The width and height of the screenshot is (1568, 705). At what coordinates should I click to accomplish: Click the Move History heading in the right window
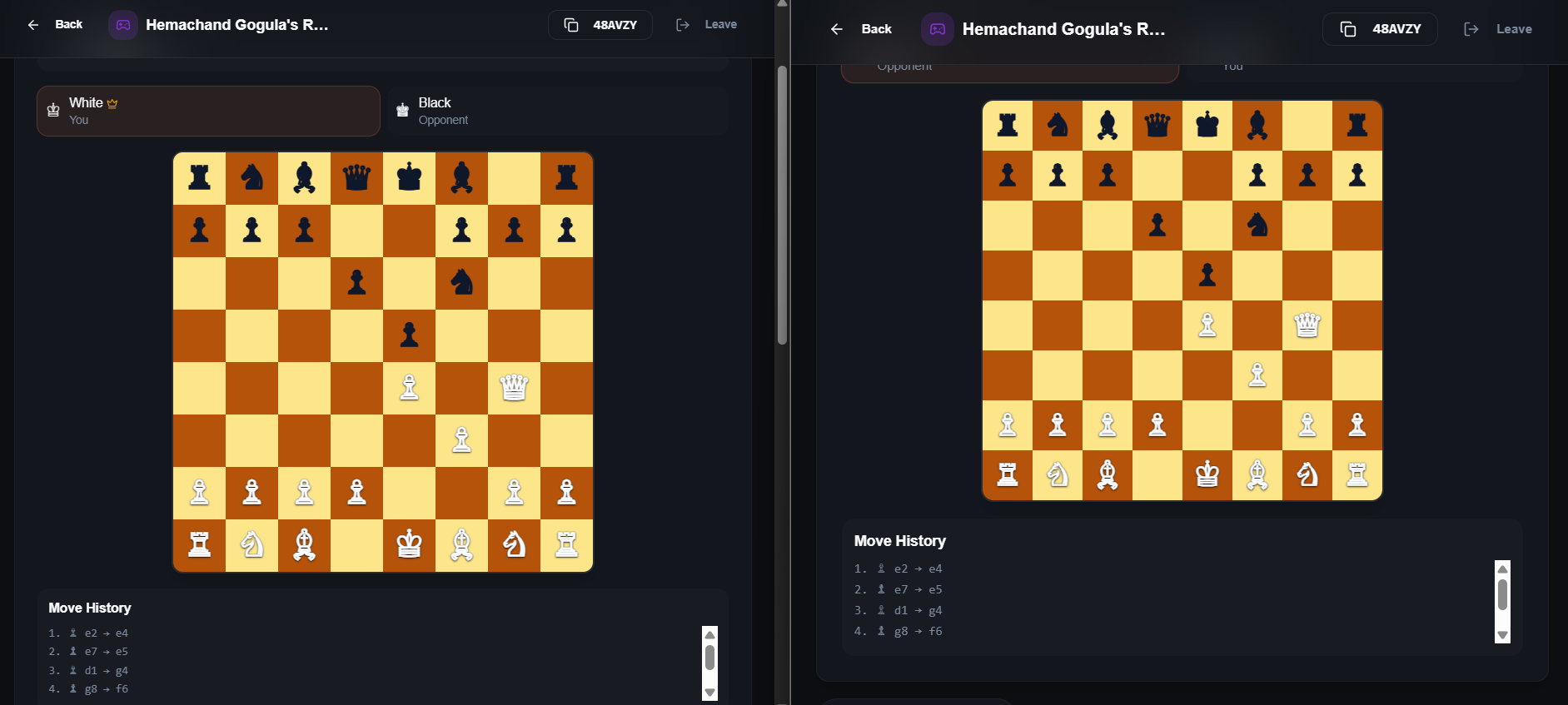click(900, 541)
